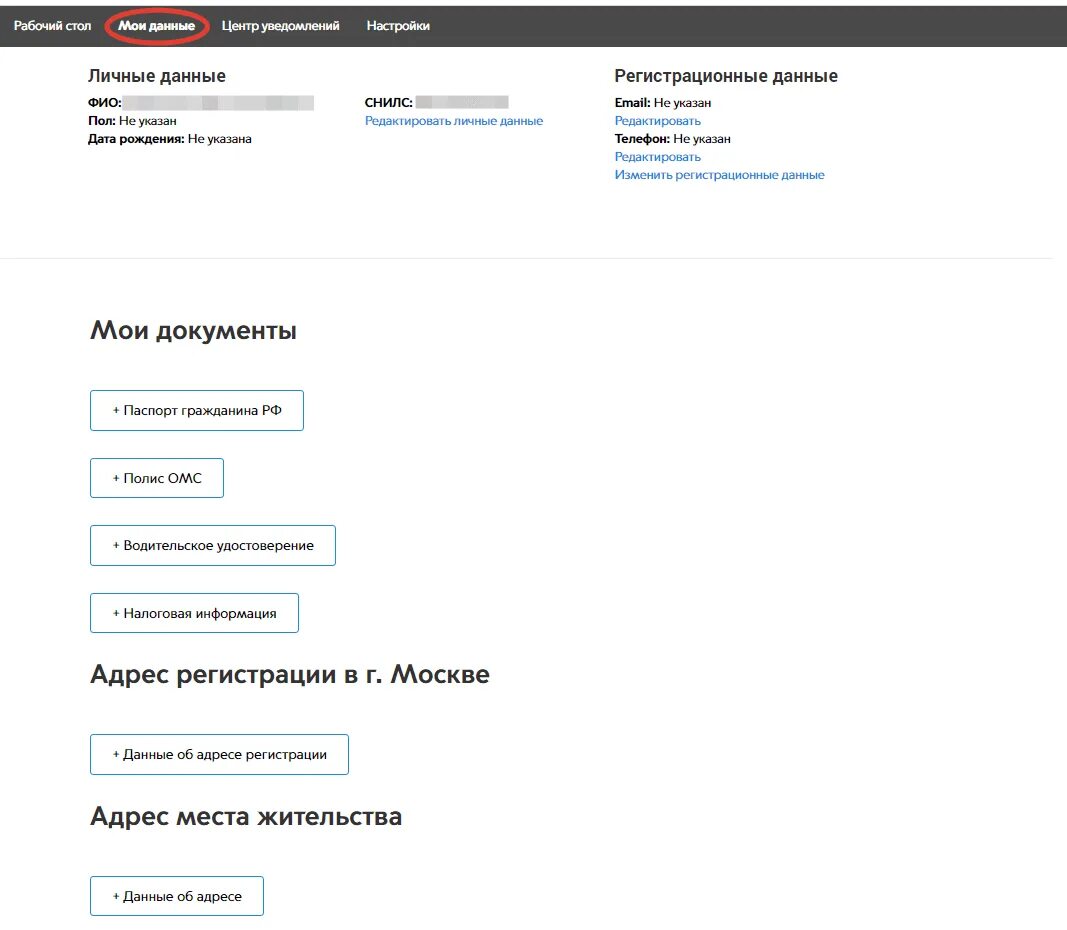Go to Центр уведомлений
Image resolution: width=1067 pixels, height=930 pixels.
point(280,26)
